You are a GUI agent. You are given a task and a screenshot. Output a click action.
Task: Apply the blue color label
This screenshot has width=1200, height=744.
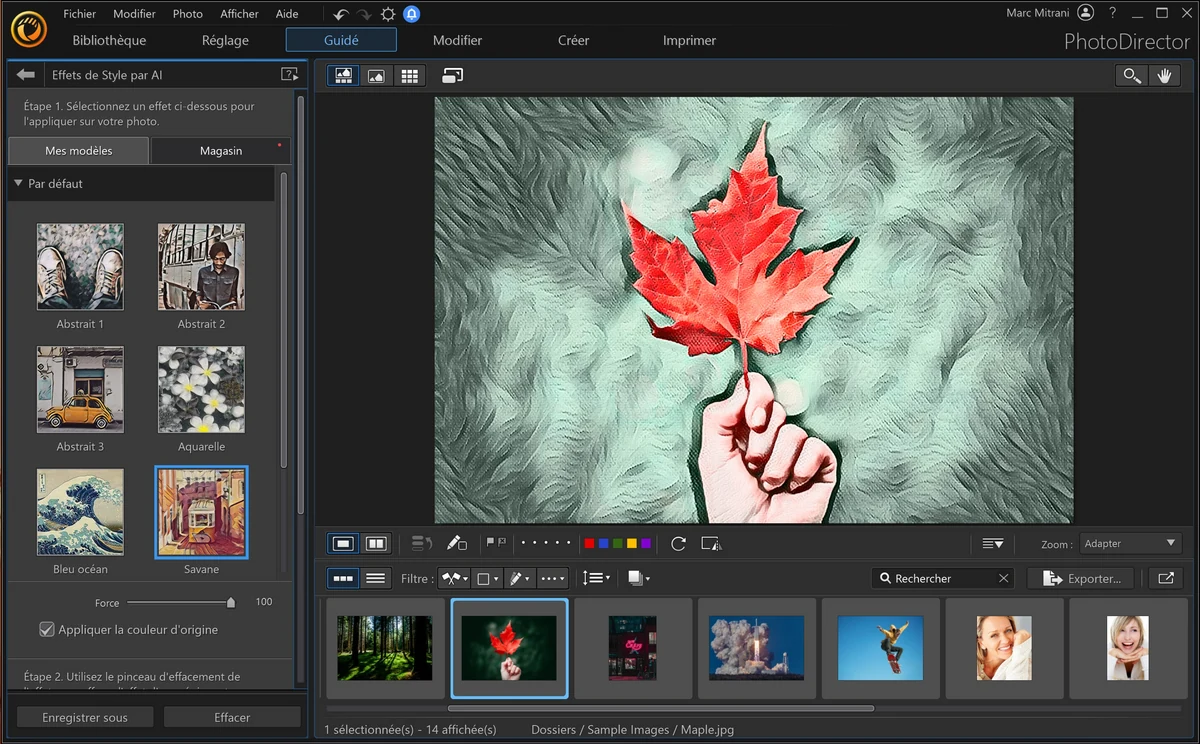604,543
